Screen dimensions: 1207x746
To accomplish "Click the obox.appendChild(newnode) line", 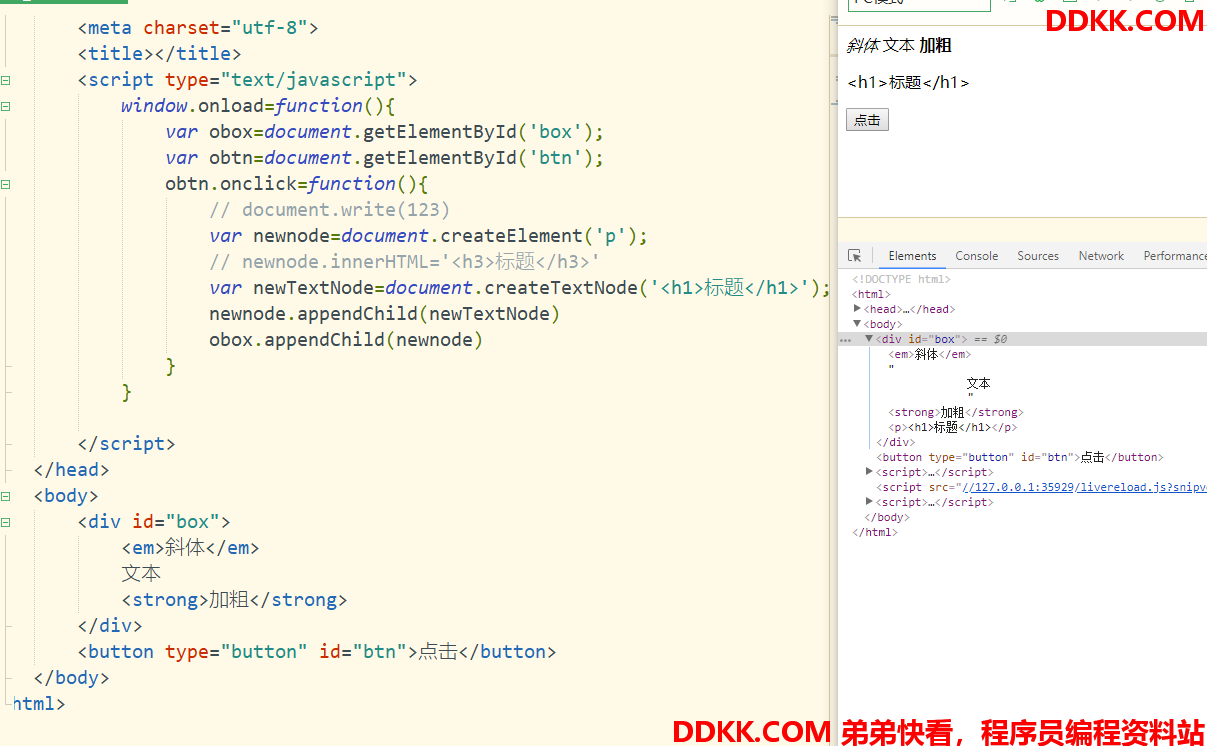I will point(346,340).
